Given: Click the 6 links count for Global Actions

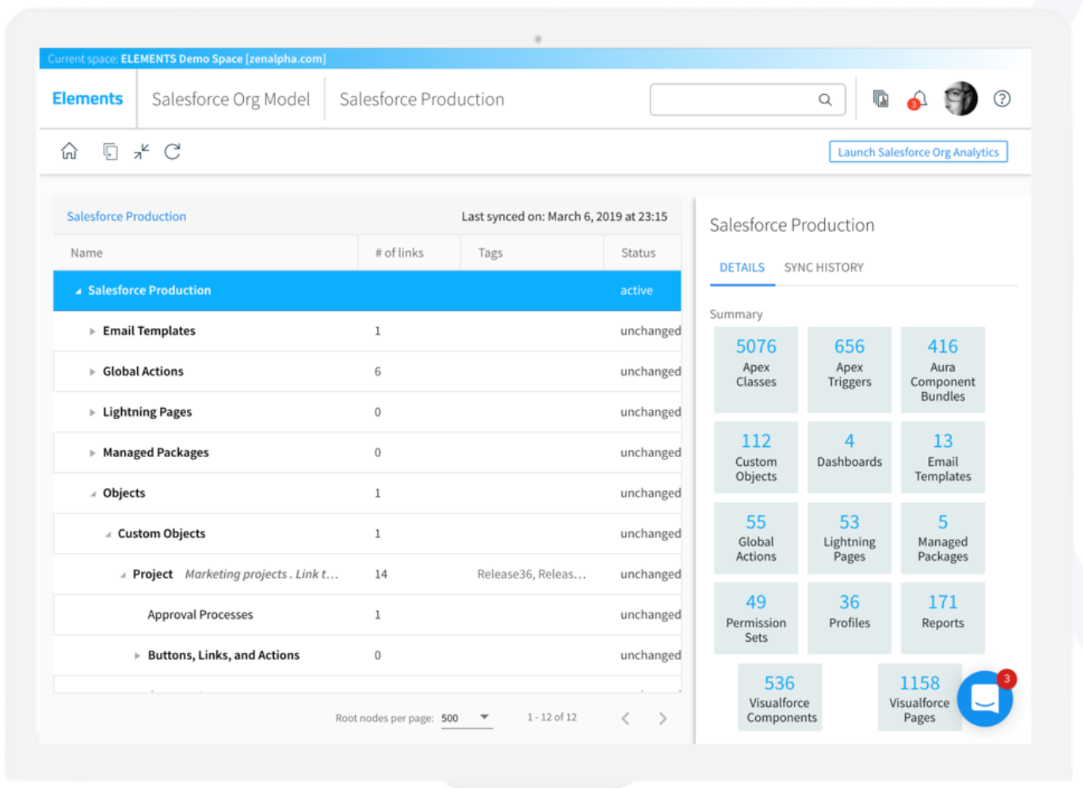Looking at the screenshot, I should (378, 372).
